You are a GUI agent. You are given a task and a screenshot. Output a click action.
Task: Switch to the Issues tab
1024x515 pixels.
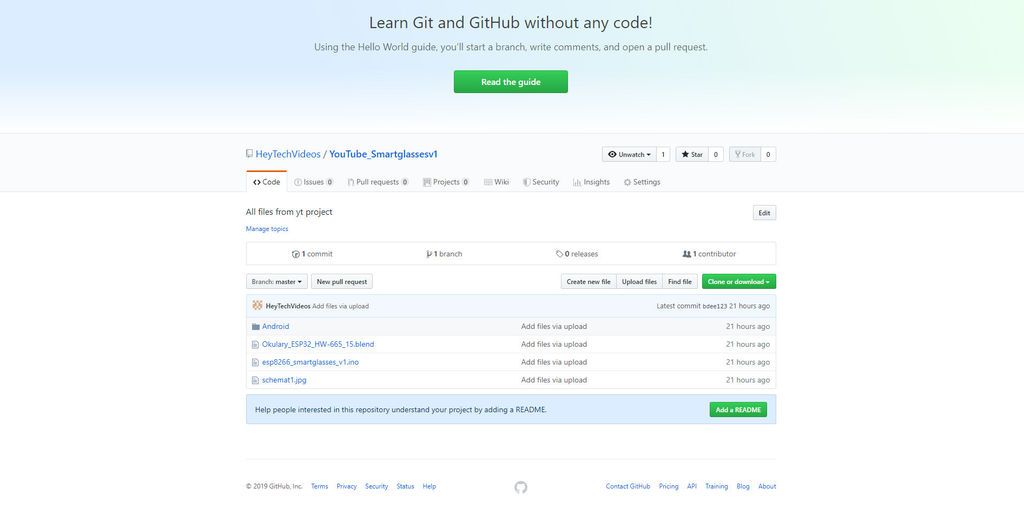313,182
